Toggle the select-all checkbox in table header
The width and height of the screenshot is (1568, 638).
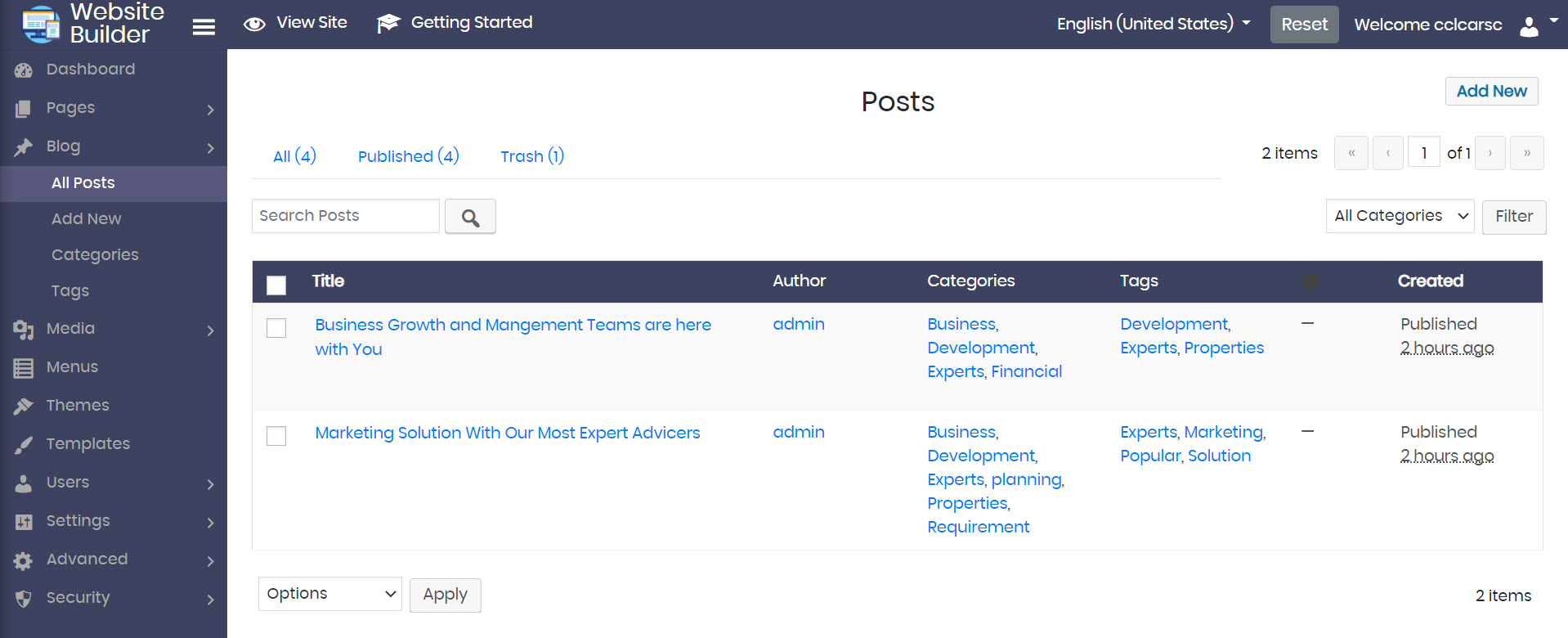coord(276,285)
